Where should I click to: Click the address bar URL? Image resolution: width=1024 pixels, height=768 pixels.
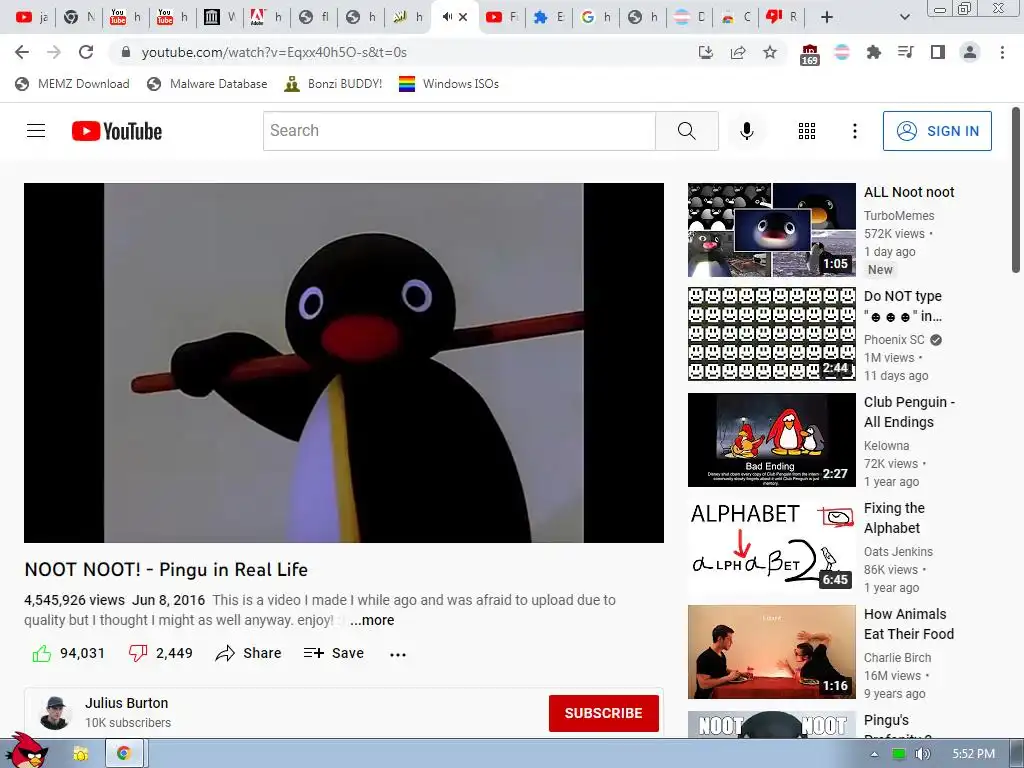coord(274,52)
